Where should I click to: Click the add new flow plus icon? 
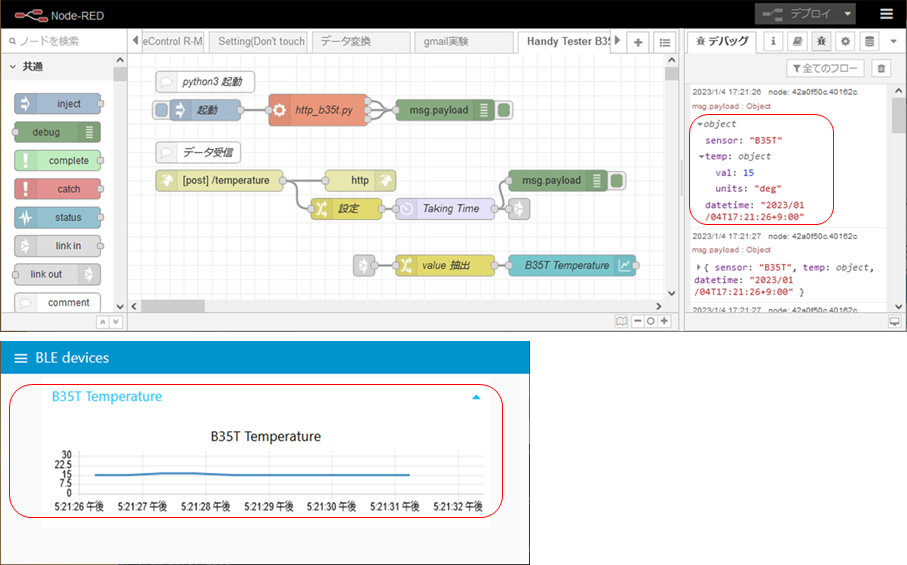[639, 41]
